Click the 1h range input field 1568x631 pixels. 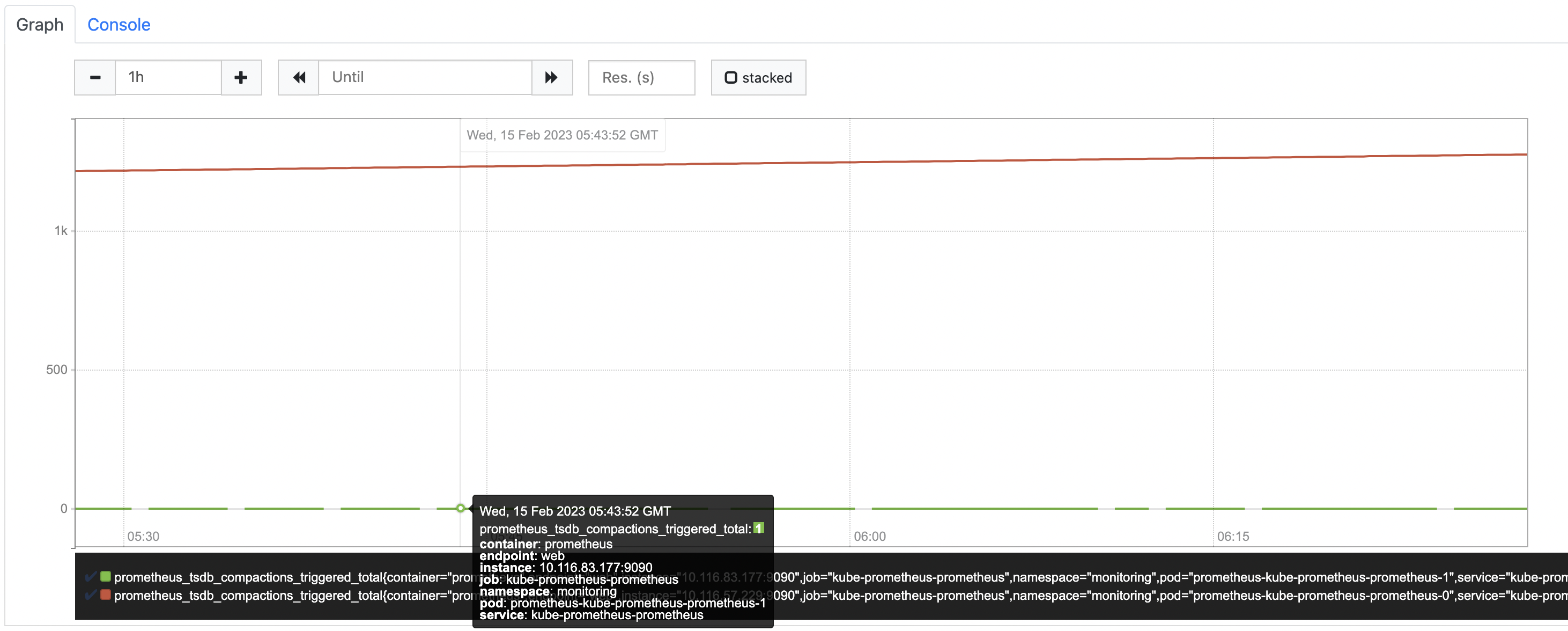pyautogui.click(x=168, y=77)
